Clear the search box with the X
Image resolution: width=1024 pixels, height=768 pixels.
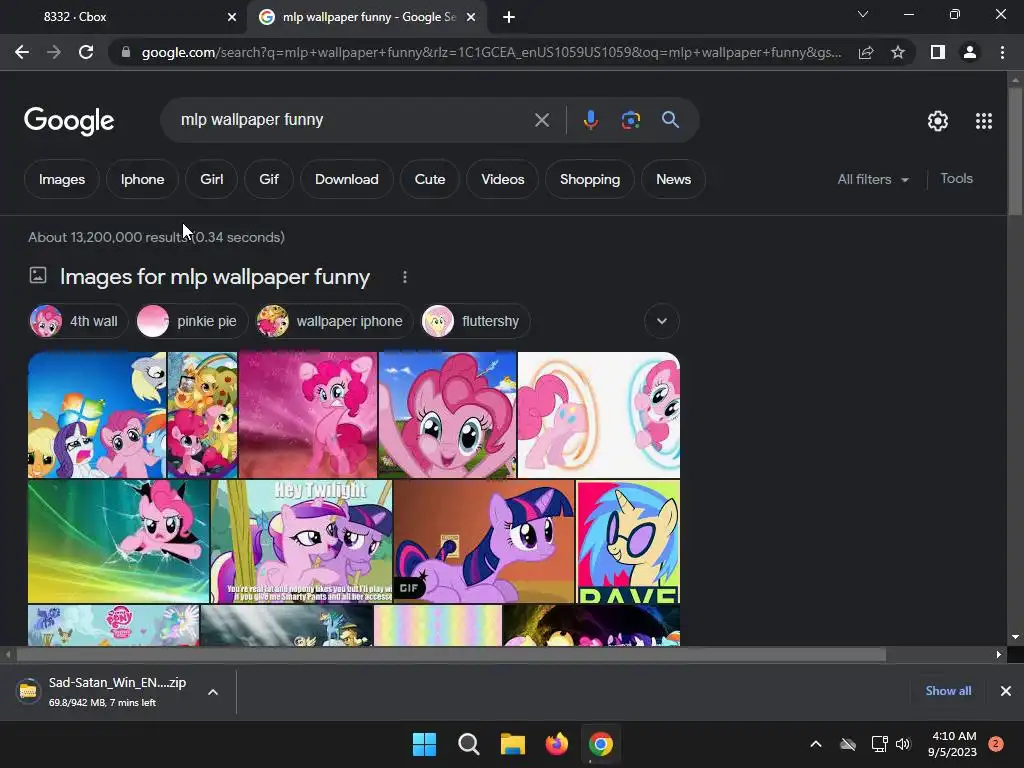click(x=541, y=120)
